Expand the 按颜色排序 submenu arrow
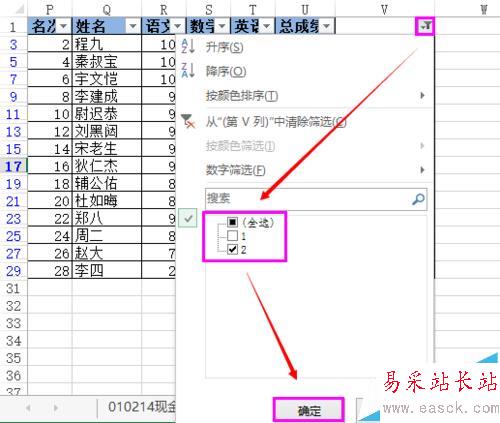Image resolution: width=500 pixels, height=423 pixels. point(422,96)
